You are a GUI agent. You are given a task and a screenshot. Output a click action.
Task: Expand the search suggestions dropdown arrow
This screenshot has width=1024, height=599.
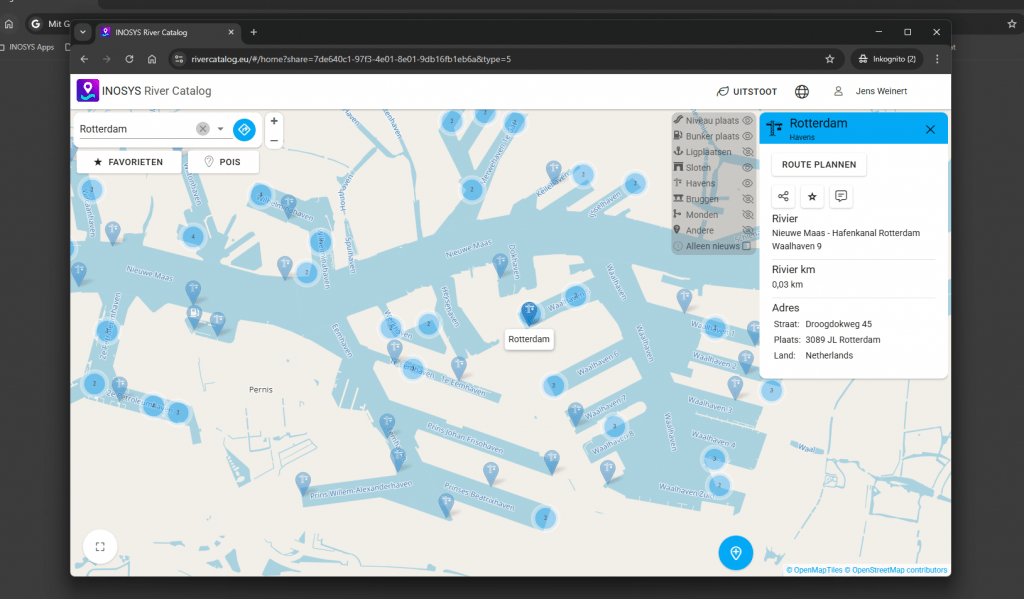point(220,129)
